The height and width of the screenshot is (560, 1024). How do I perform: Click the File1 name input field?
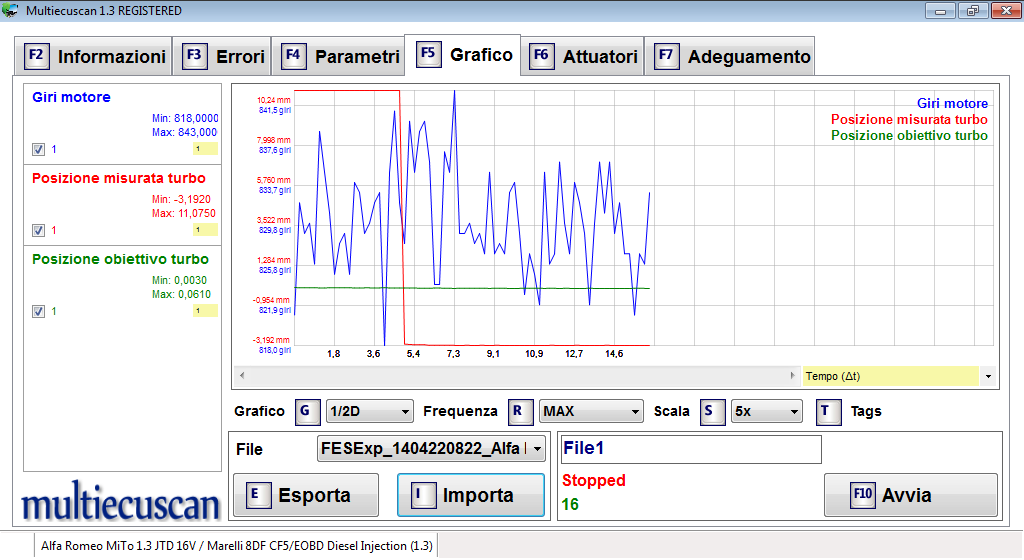[690, 449]
